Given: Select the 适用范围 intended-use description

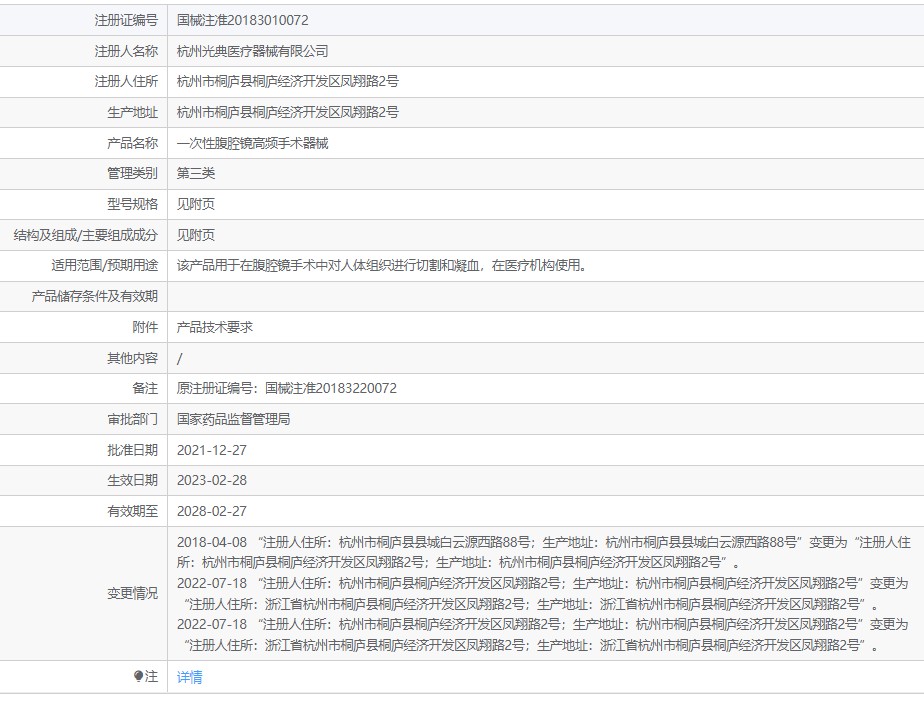Looking at the screenshot, I should [384, 265].
